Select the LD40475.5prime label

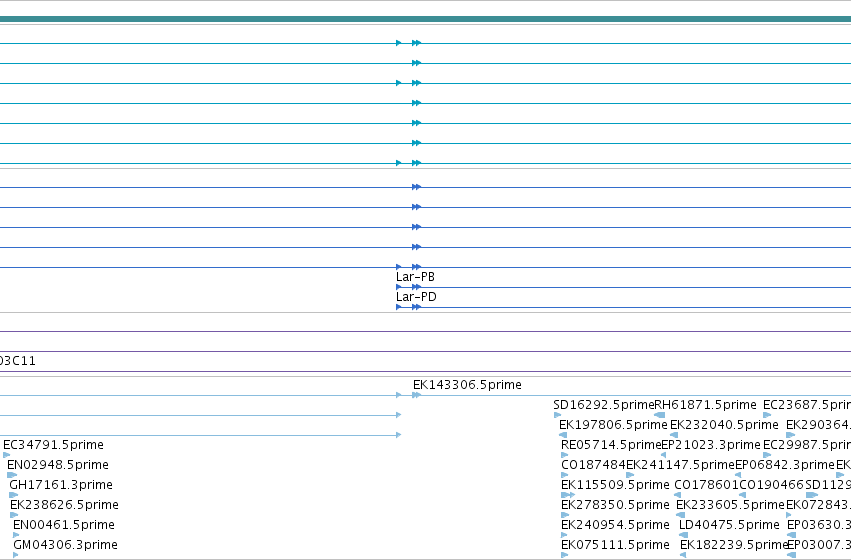click(x=729, y=525)
